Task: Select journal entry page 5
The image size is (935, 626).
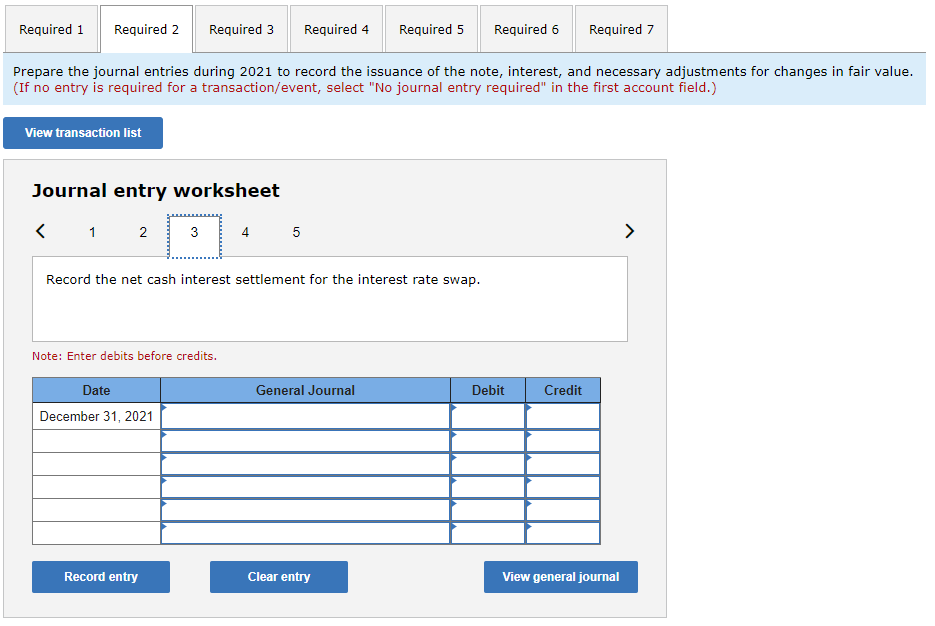Action: [296, 233]
